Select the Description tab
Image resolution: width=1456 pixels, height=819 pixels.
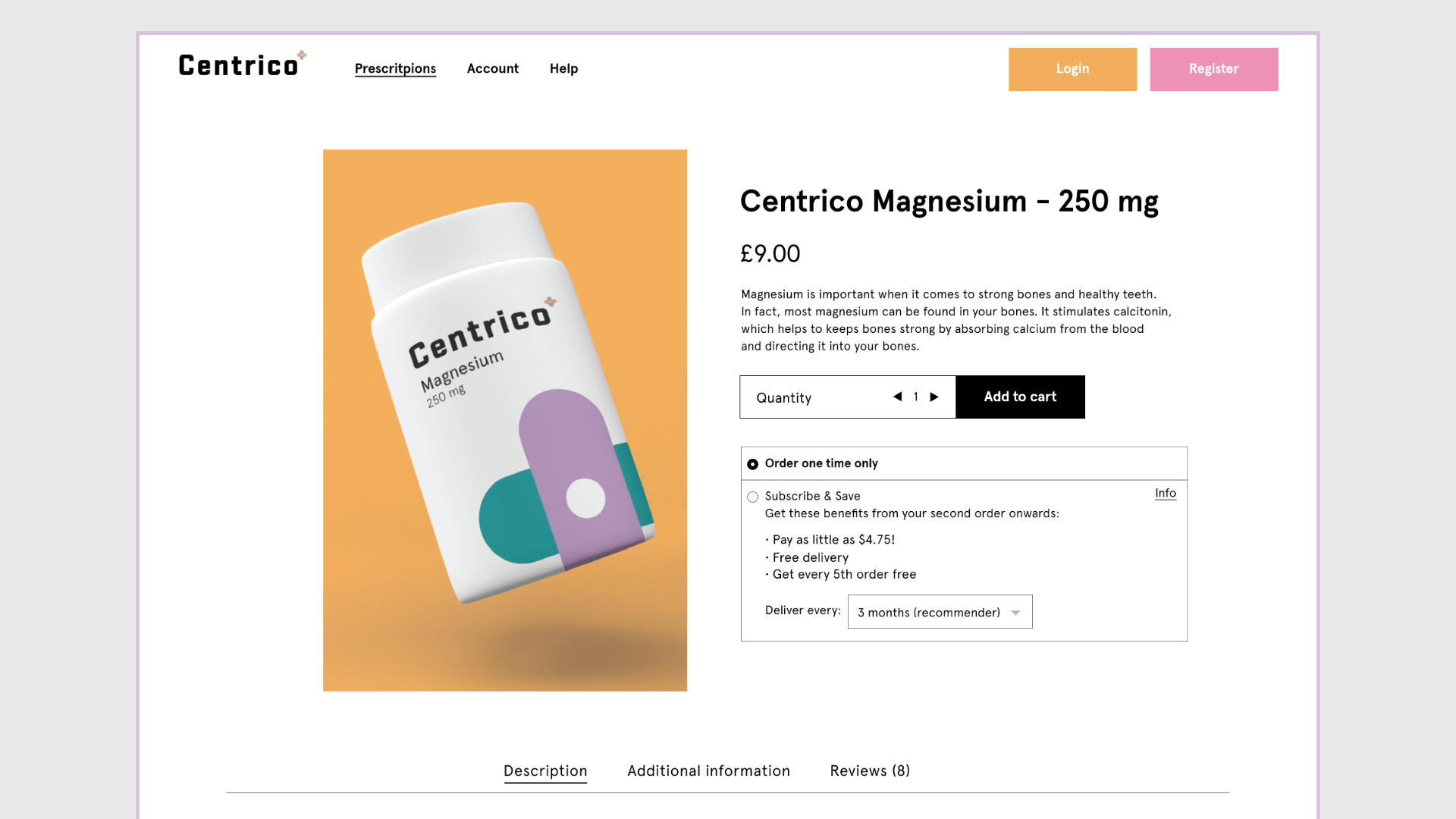coord(545,770)
